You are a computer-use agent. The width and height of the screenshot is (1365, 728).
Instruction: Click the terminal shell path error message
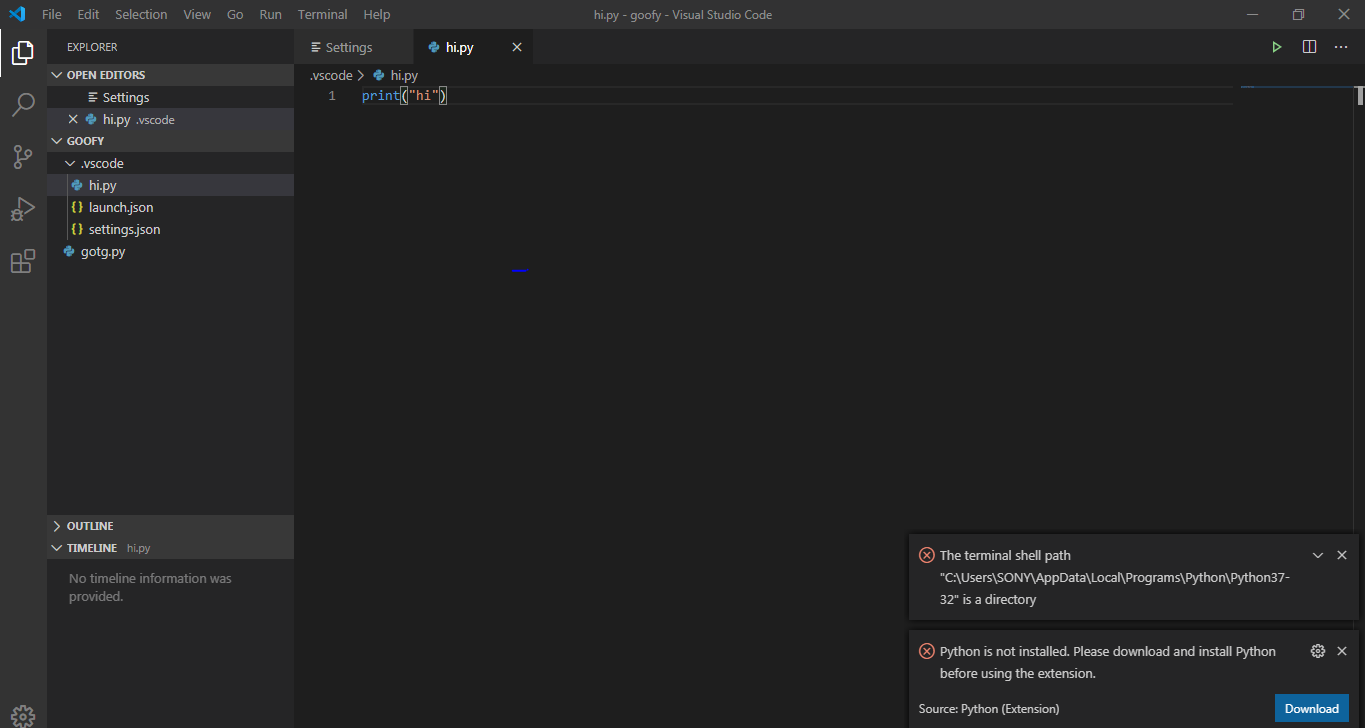(1115, 577)
